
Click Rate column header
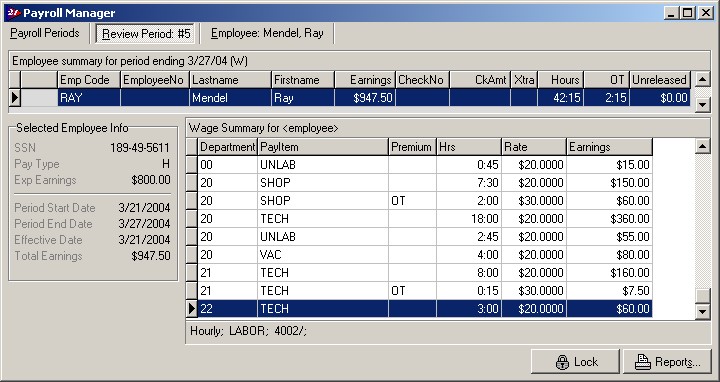click(534, 147)
